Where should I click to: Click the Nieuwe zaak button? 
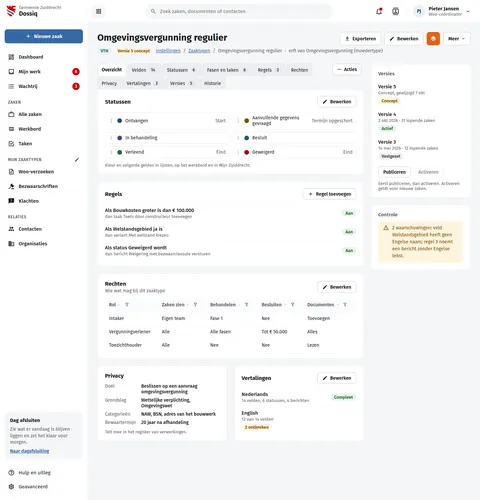tap(44, 36)
